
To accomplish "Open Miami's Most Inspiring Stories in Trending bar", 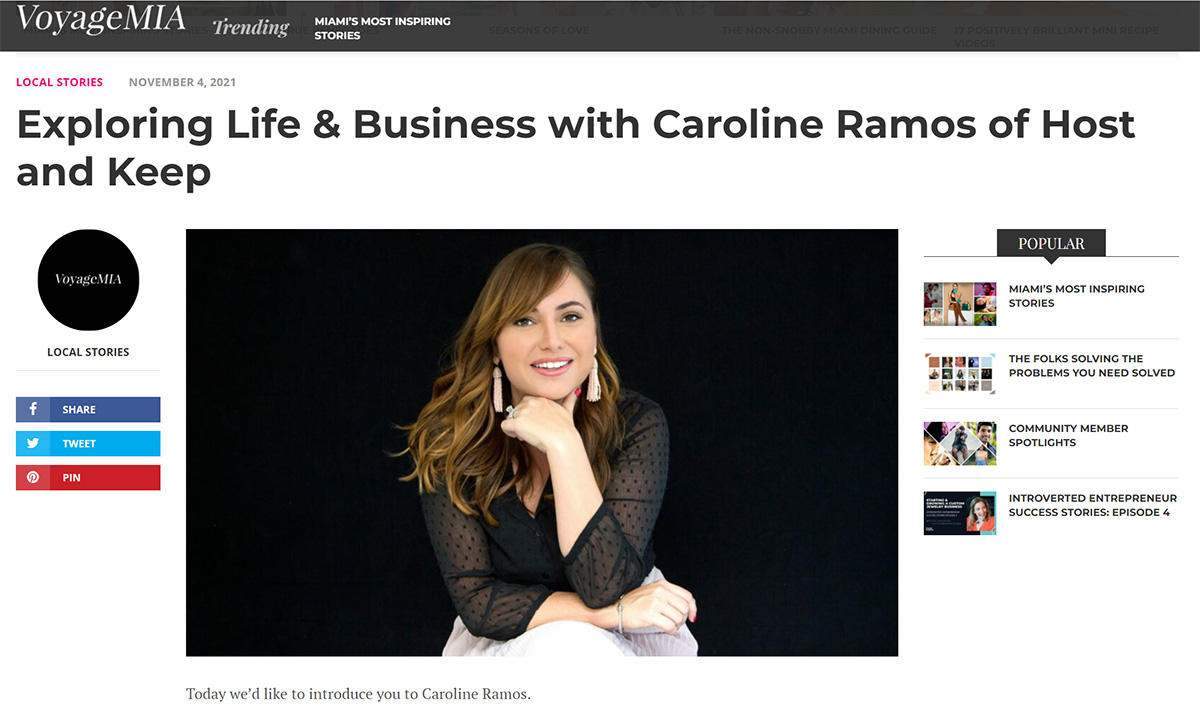I will (x=382, y=28).
